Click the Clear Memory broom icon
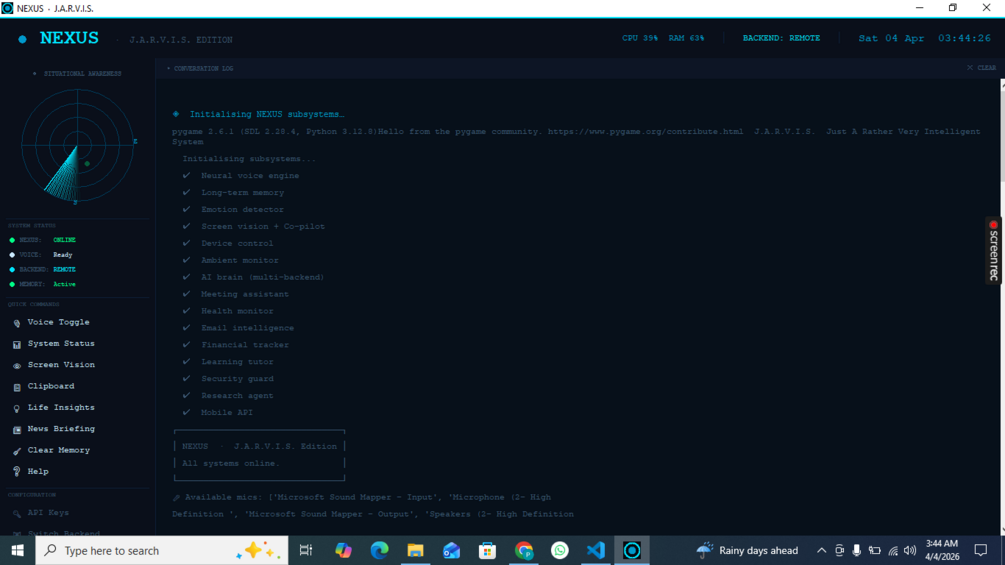 pyautogui.click(x=17, y=451)
